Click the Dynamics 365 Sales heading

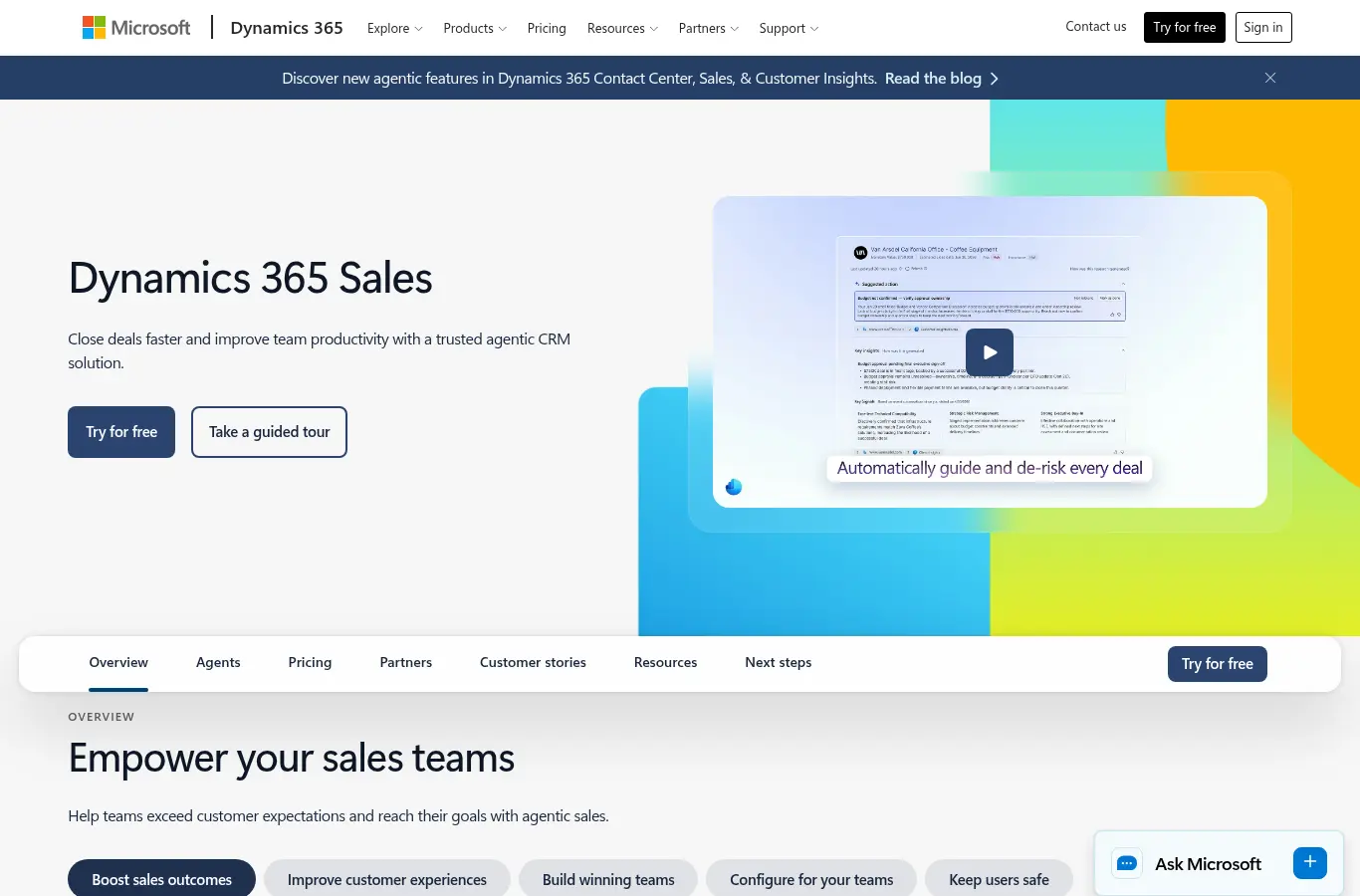[x=250, y=279]
